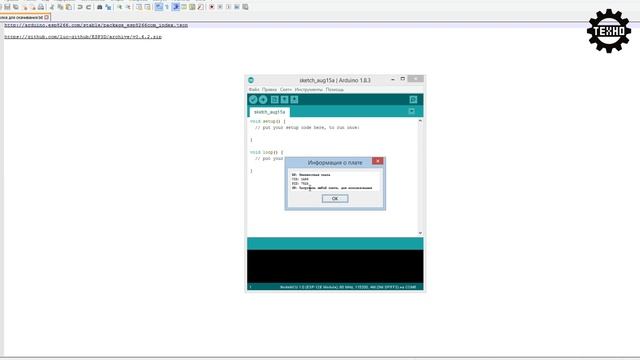Click the Cut scissors toolbar icon
The image size is (640, 360).
[x=51, y=7]
